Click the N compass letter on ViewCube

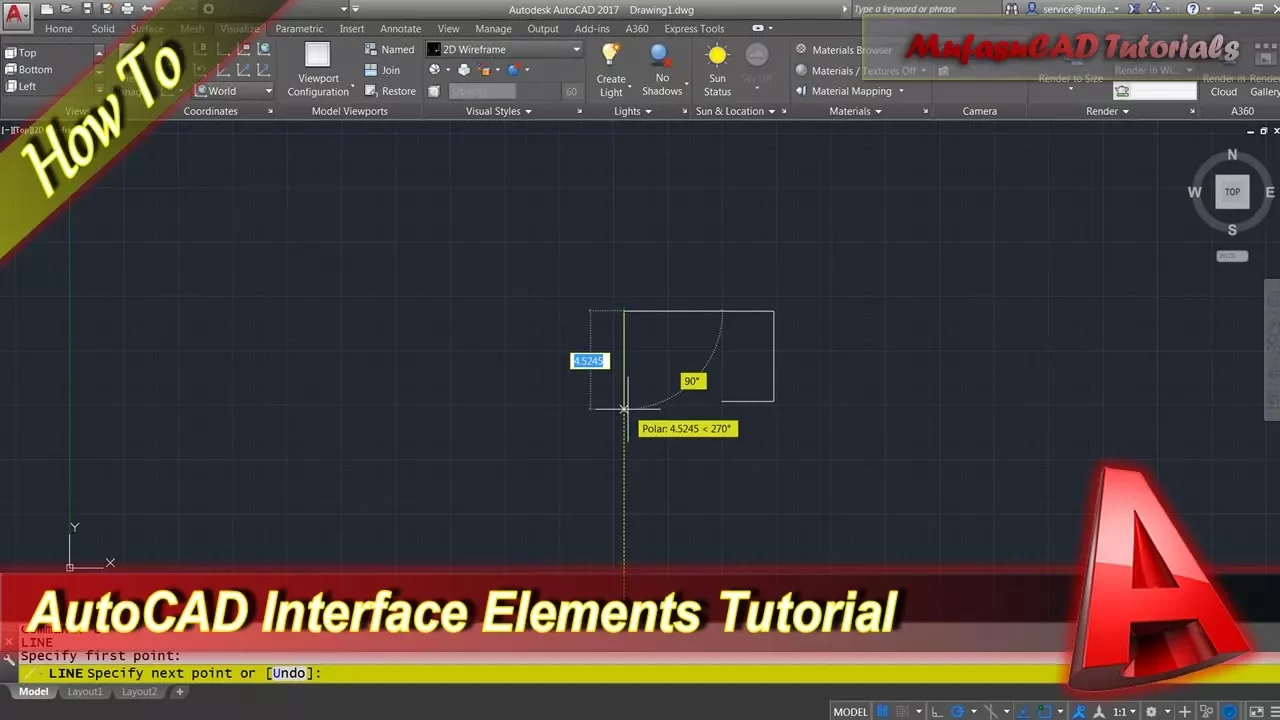pyautogui.click(x=1232, y=155)
